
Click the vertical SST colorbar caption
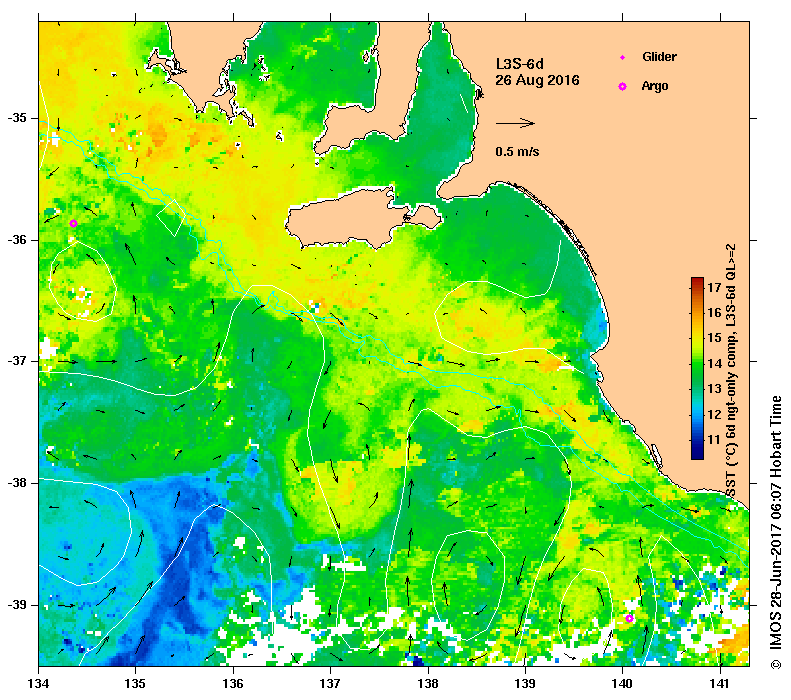[x=731, y=371]
